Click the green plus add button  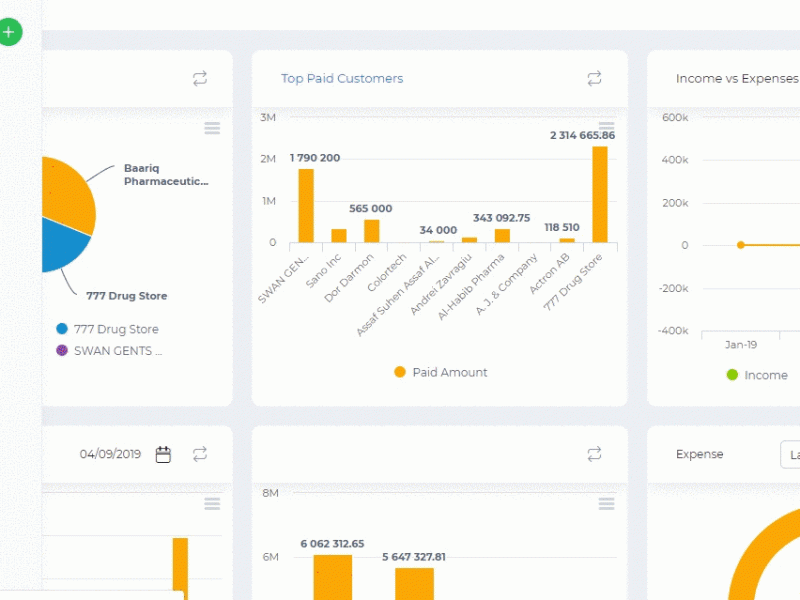9,32
